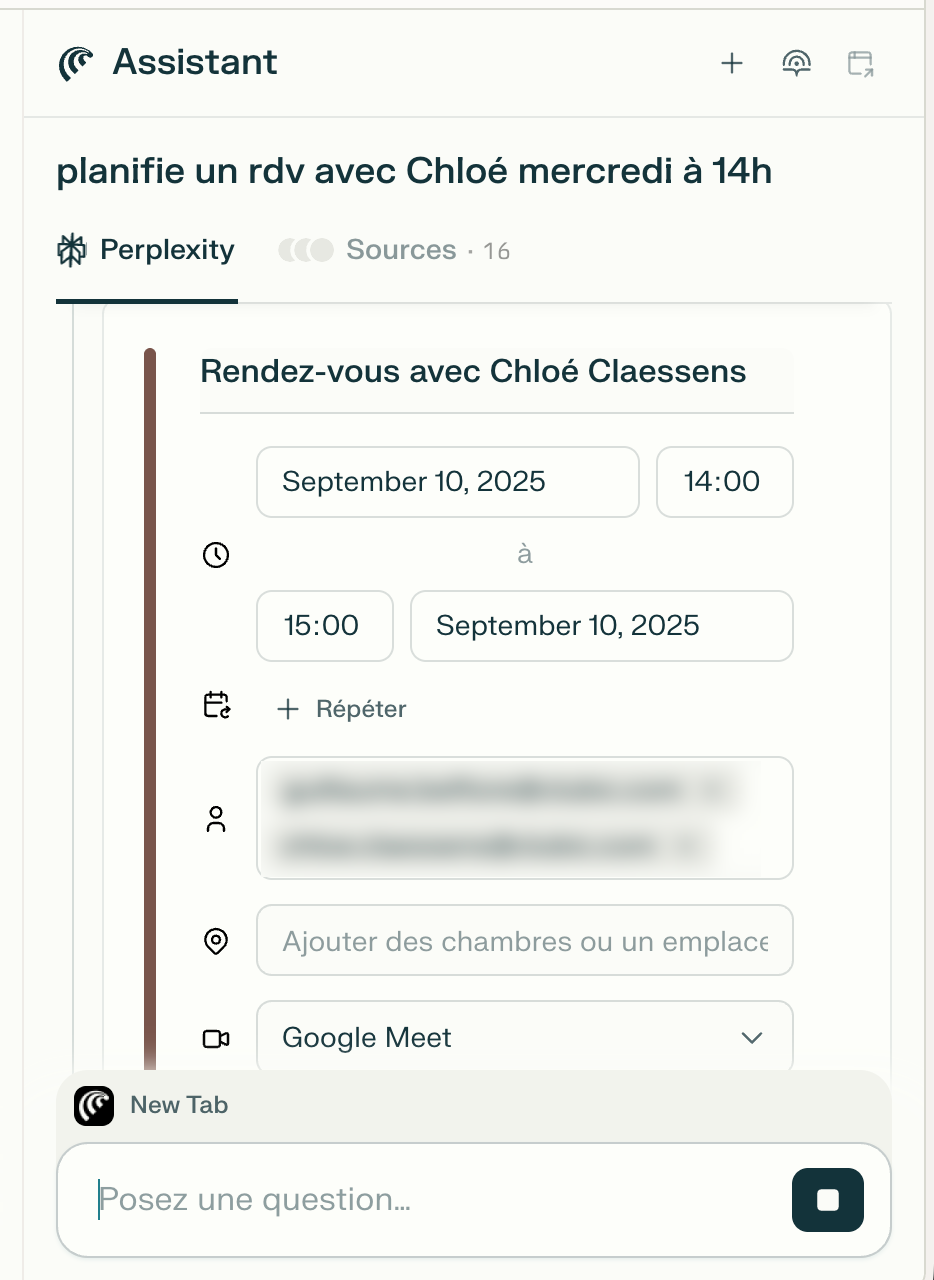Screen dimensions: 934x1280
Task: Click the clock time icon
Action: (x=216, y=555)
